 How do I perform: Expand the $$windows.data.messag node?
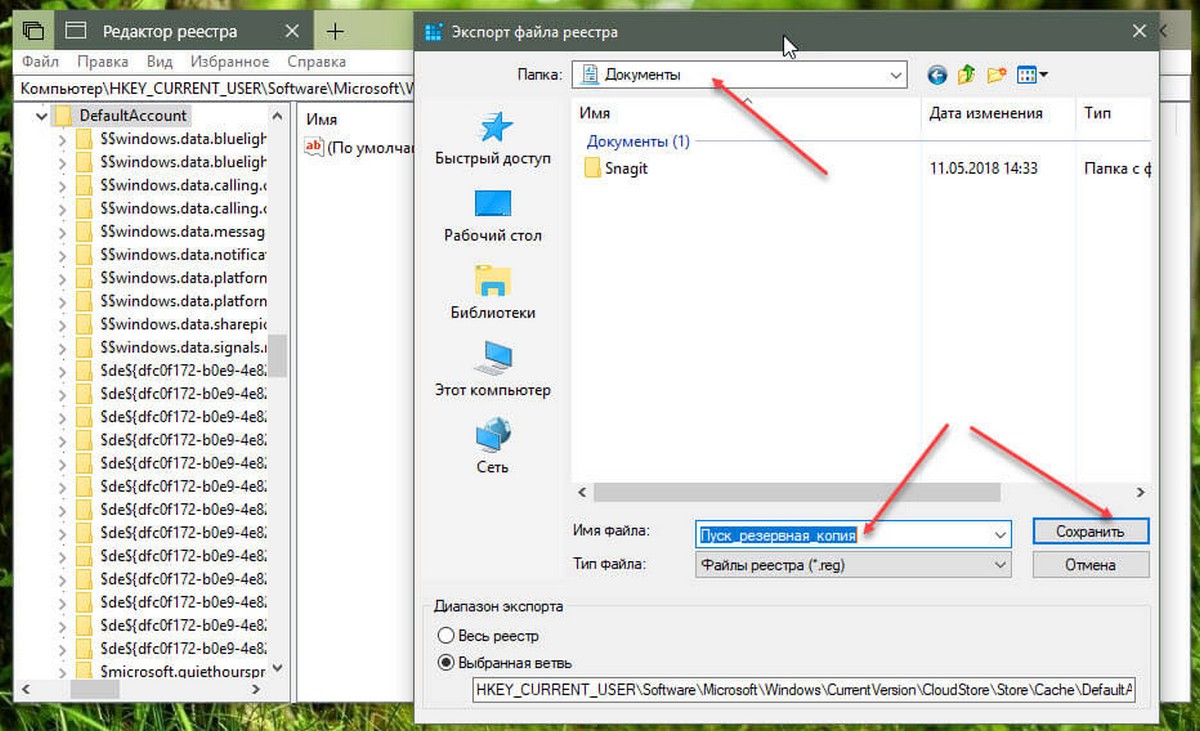click(64, 232)
